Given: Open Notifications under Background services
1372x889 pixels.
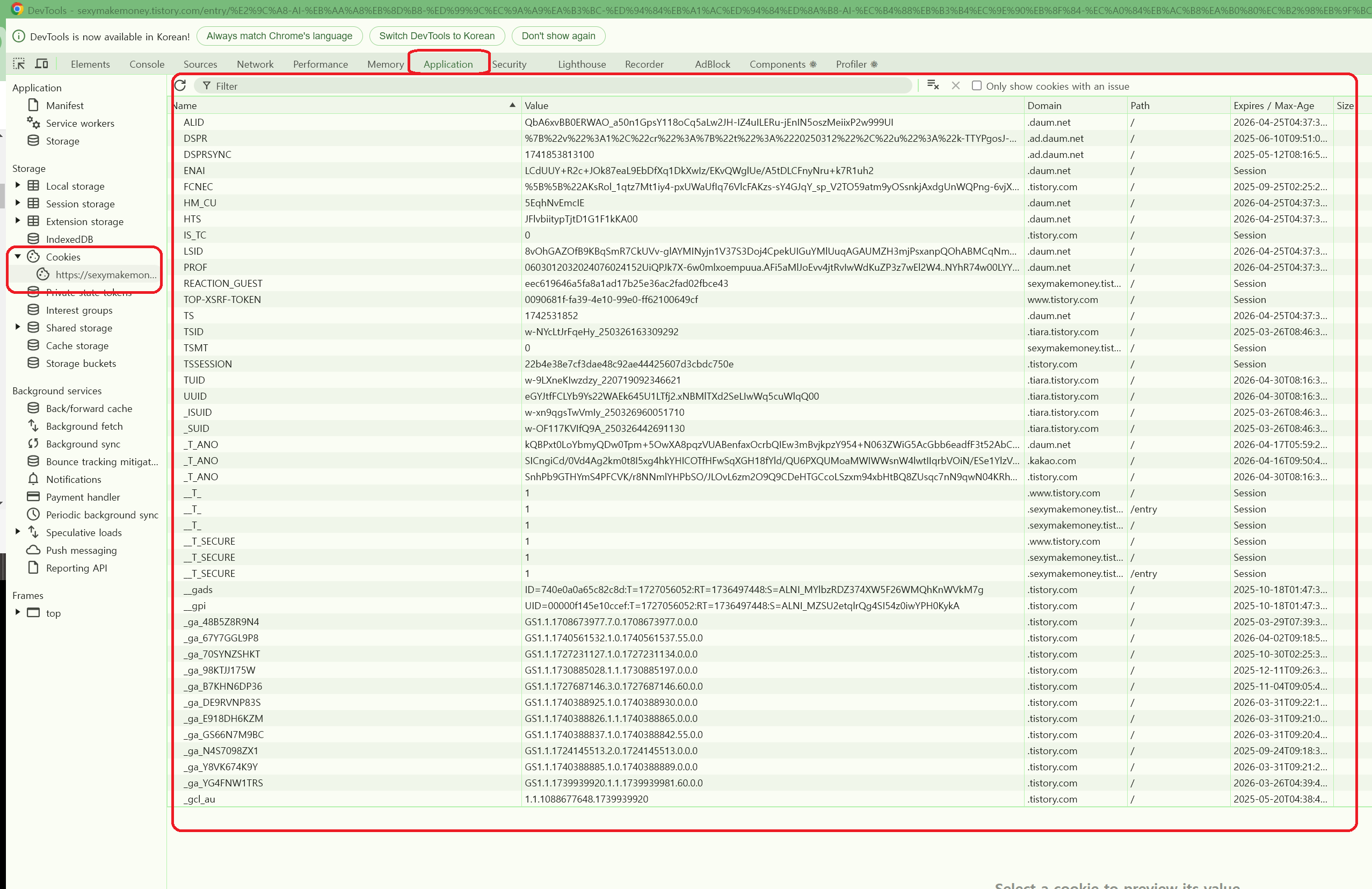Looking at the screenshot, I should 73,479.
